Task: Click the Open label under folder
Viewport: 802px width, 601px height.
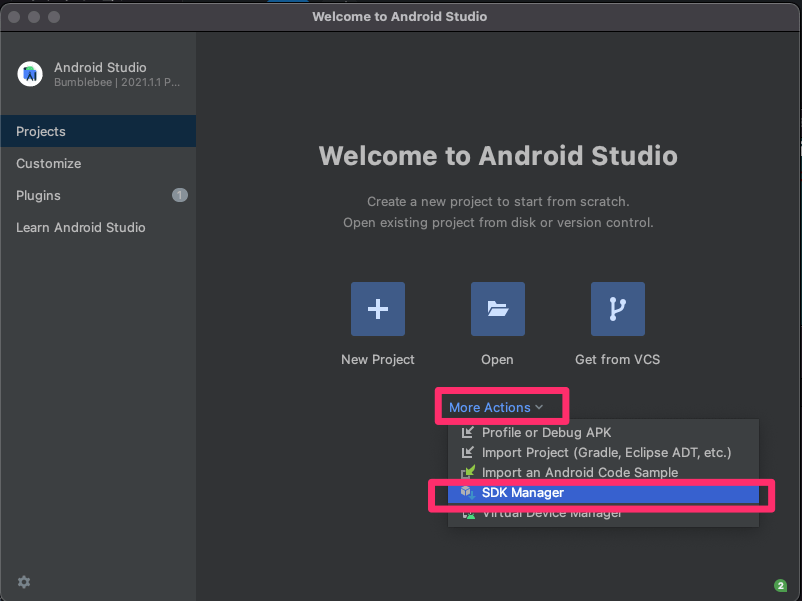Action: [497, 360]
